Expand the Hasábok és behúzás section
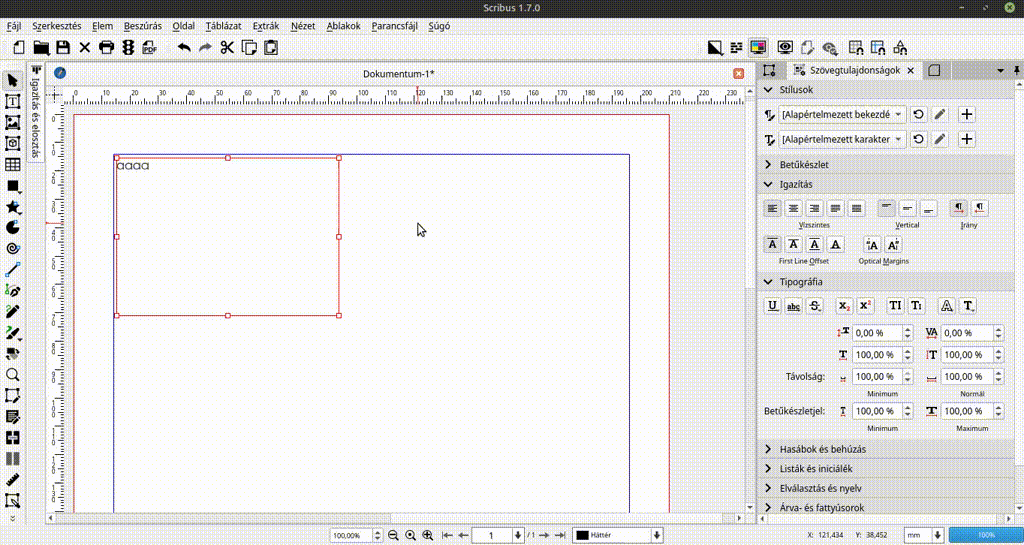 [822, 449]
